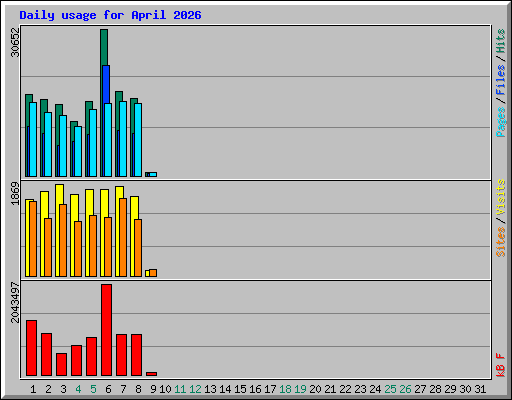
Task: Click the Files legend label
Action: (500, 79)
